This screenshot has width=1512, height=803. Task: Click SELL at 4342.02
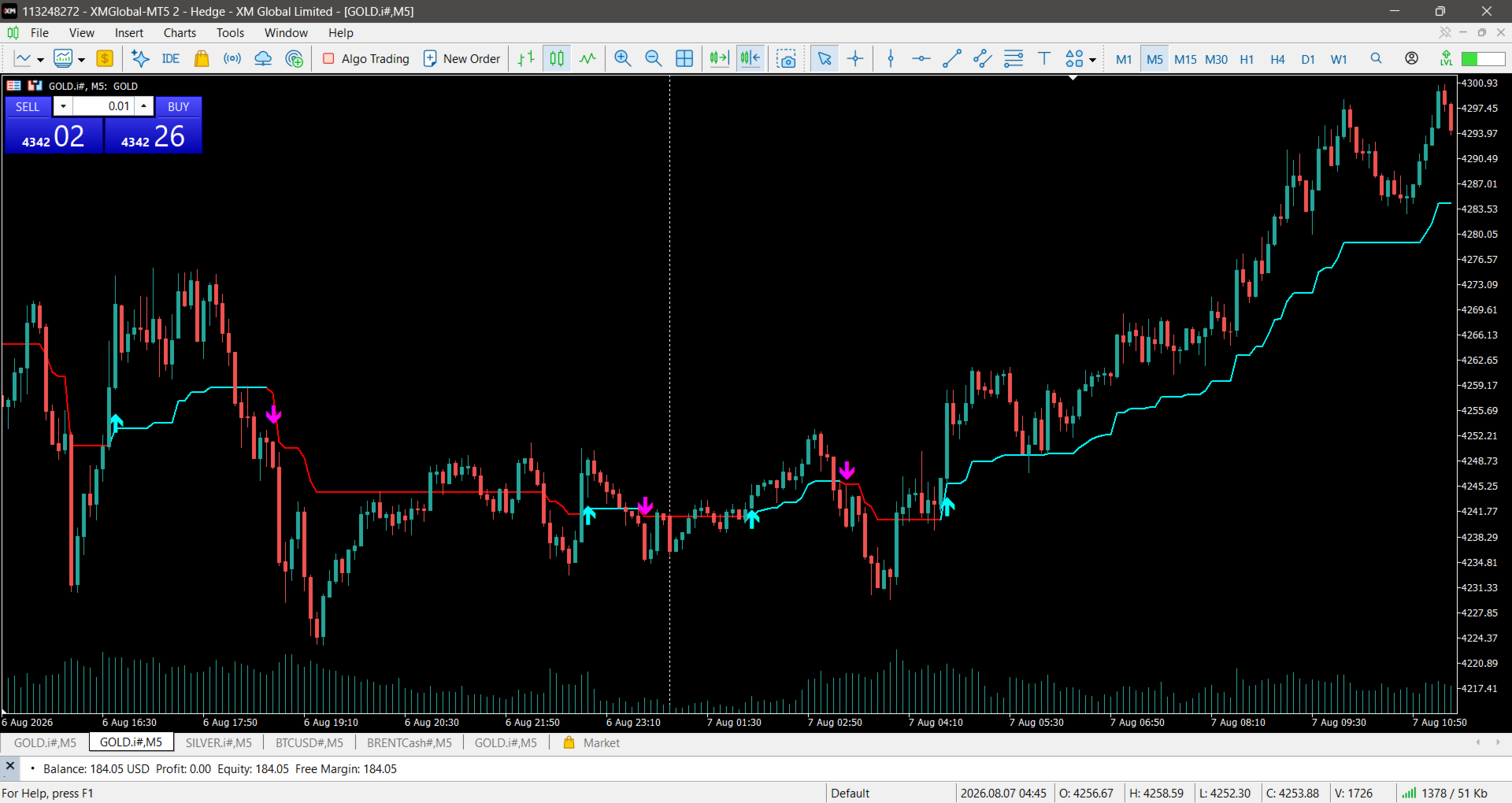[x=54, y=136]
